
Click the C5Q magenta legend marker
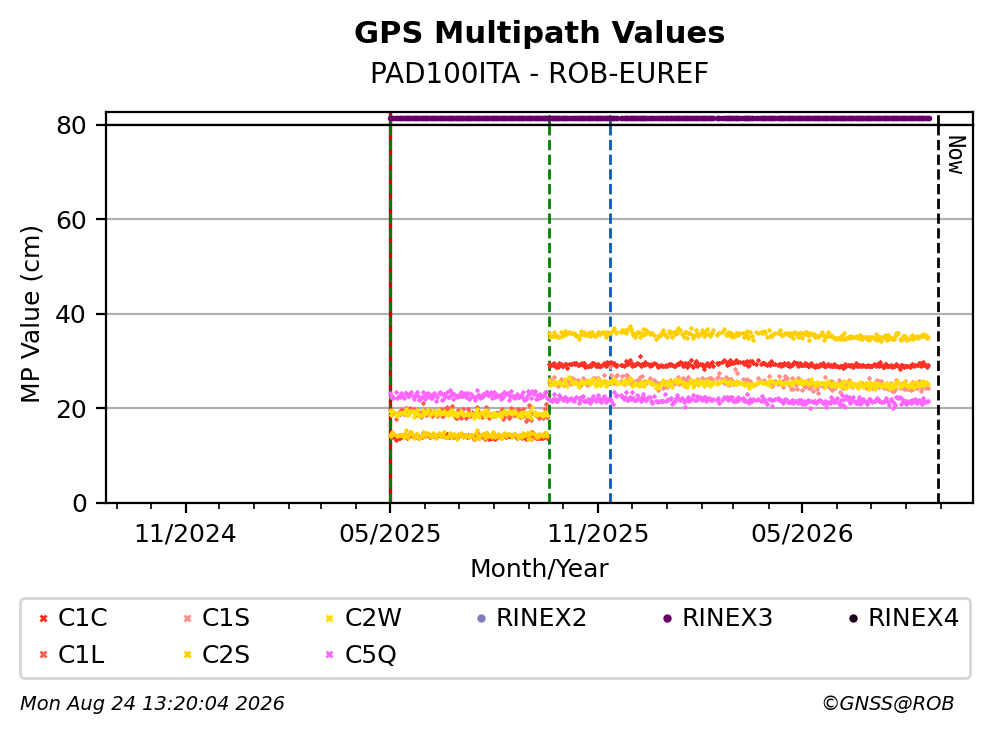[329, 655]
